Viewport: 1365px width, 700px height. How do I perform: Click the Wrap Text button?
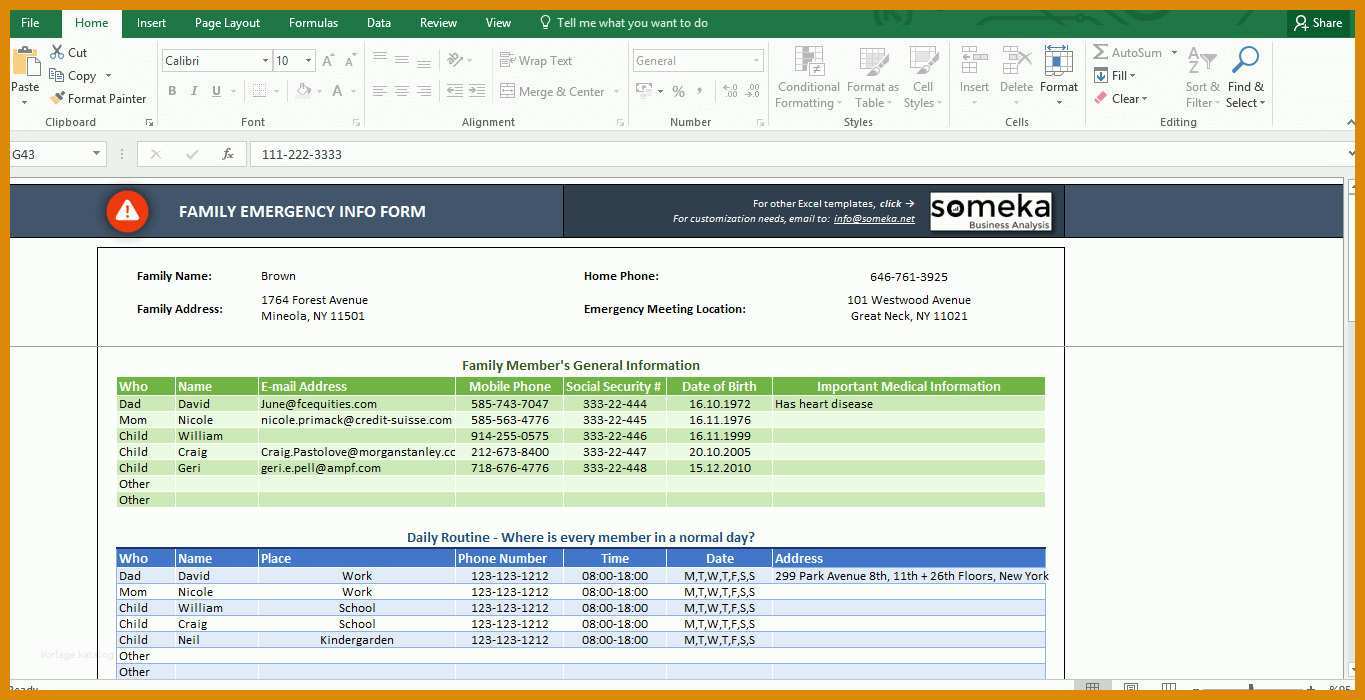(x=536, y=61)
